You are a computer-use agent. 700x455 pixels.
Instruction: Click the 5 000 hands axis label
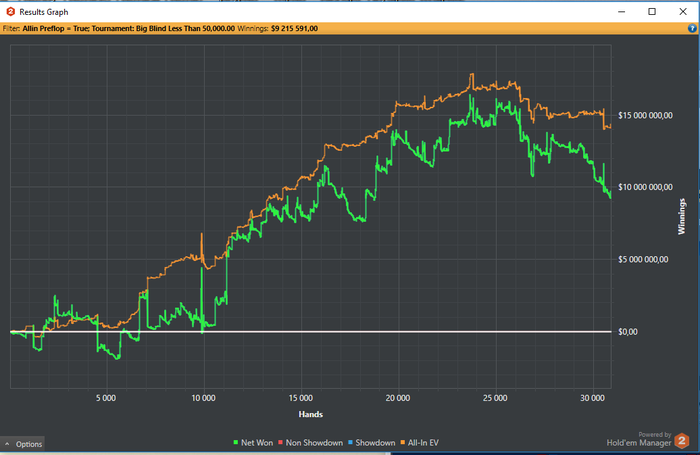tap(106, 398)
